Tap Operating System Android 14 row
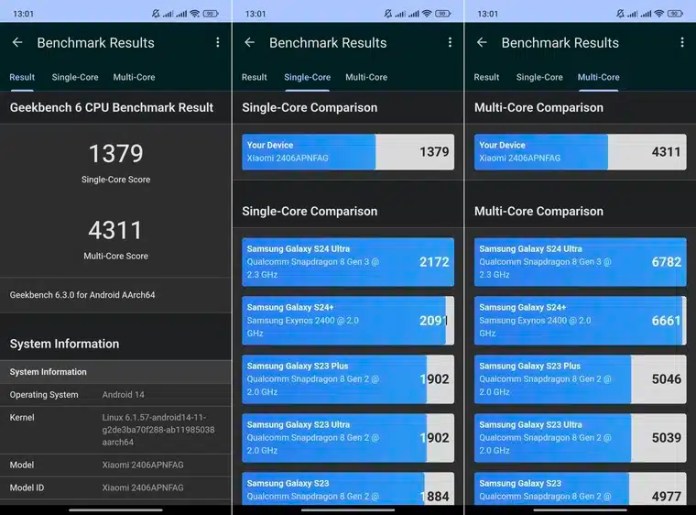This screenshot has height=515, width=696. [x=116, y=395]
